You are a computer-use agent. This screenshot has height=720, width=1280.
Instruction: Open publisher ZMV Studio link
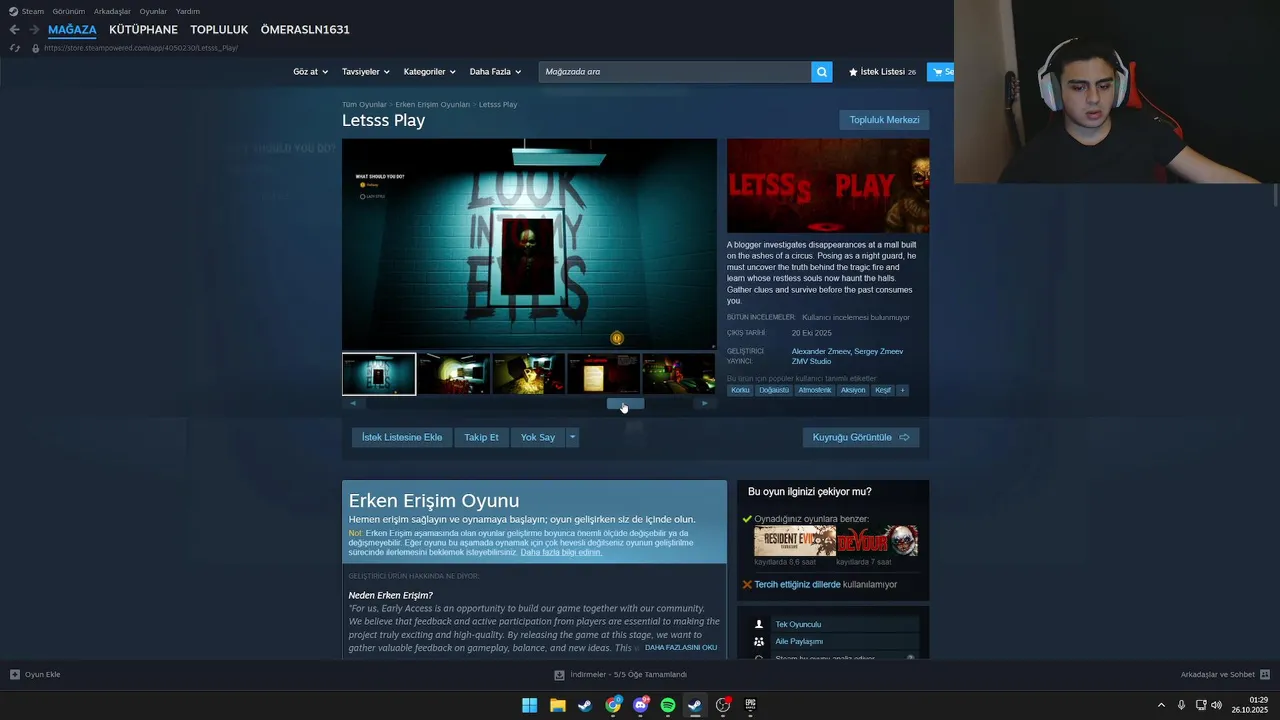tap(811, 361)
